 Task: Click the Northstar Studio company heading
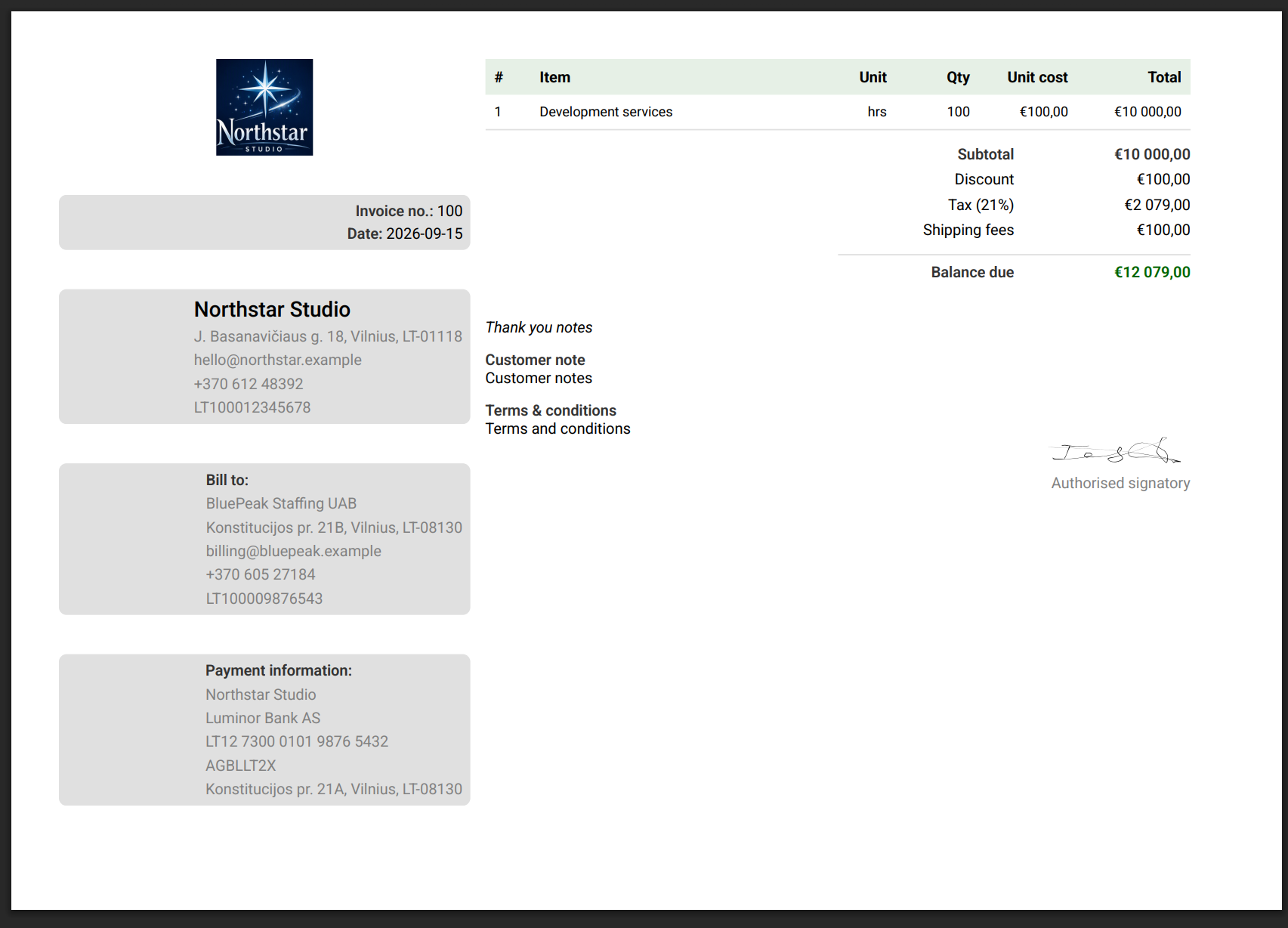272,309
